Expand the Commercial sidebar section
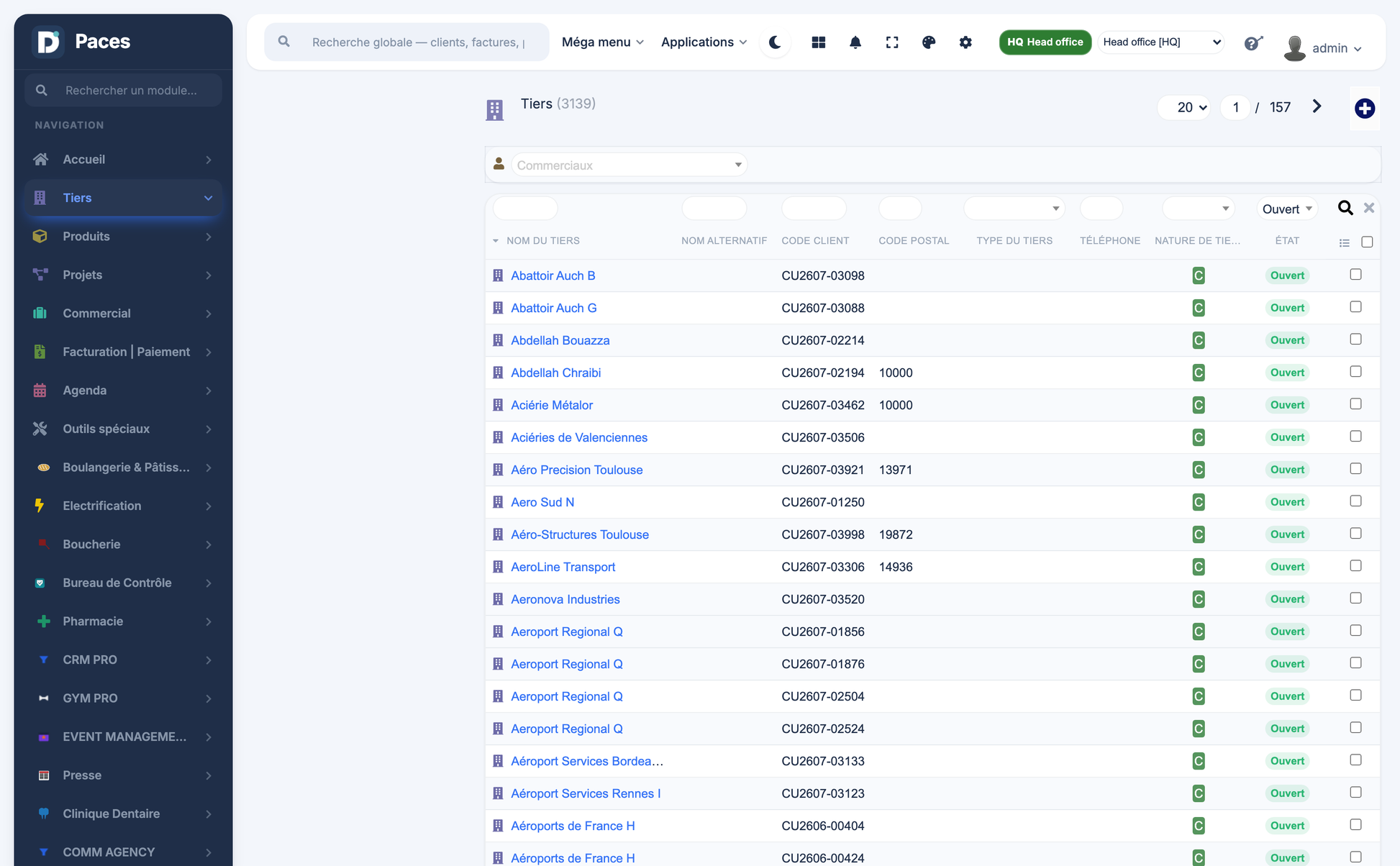1400x866 pixels. 123,314
